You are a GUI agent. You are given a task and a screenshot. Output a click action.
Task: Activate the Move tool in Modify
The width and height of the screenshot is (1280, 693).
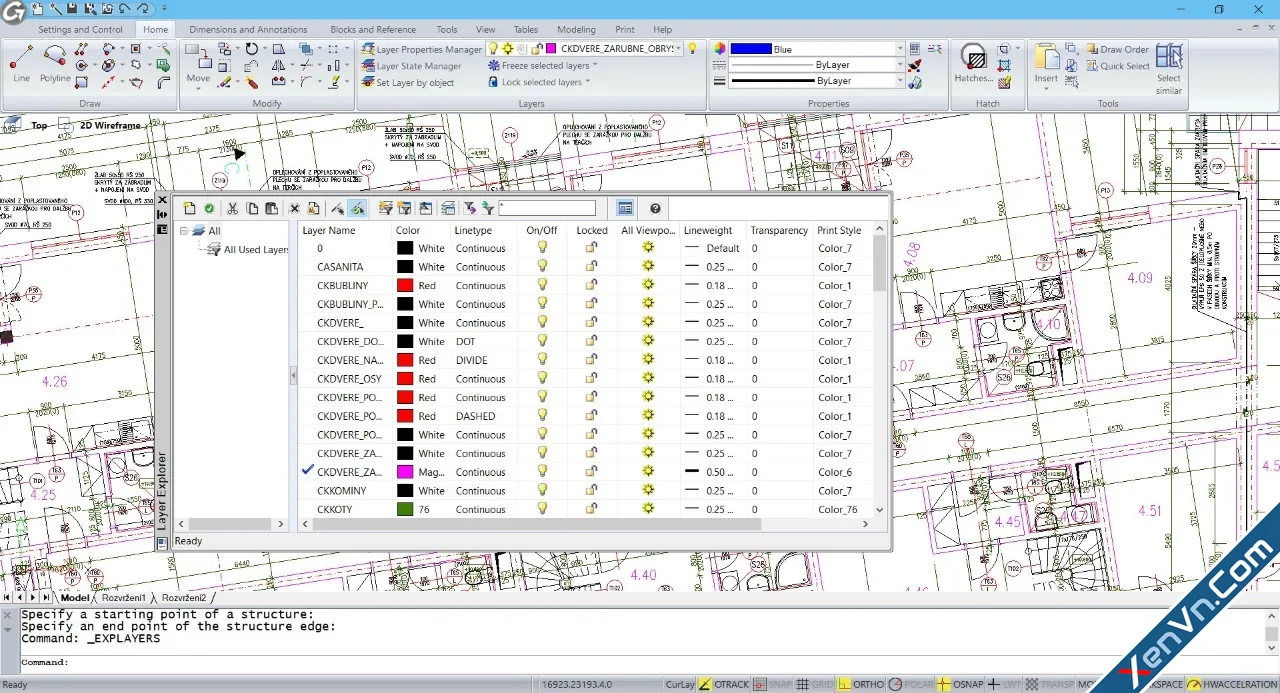pos(198,62)
